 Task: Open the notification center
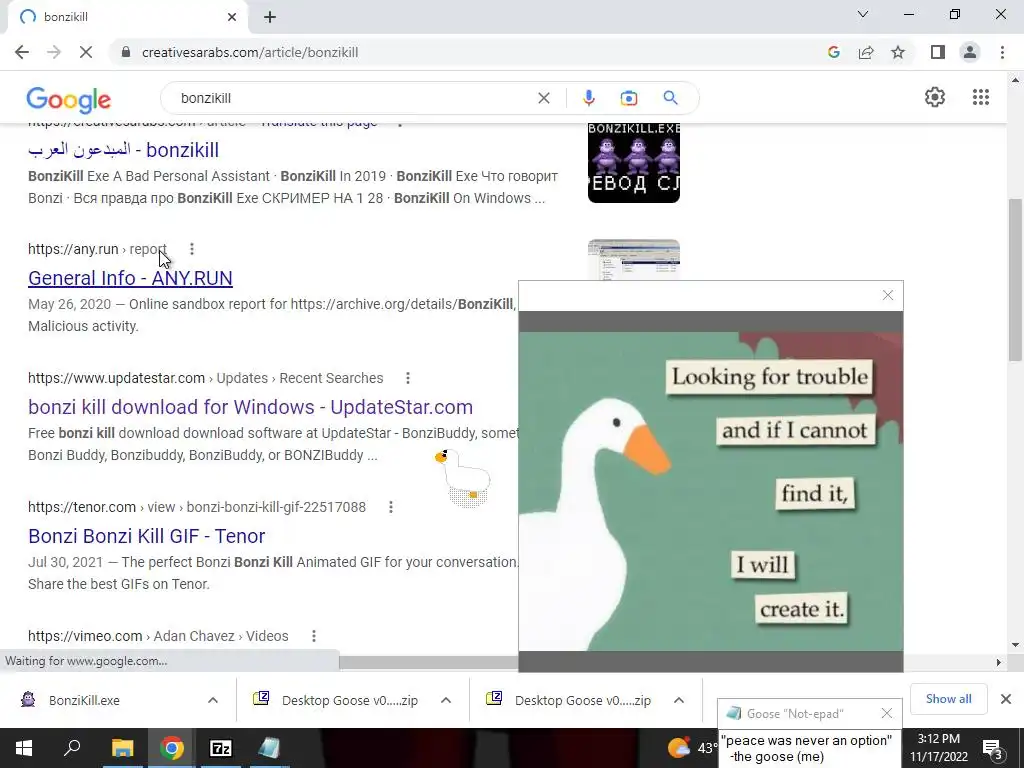coord(993,748)
